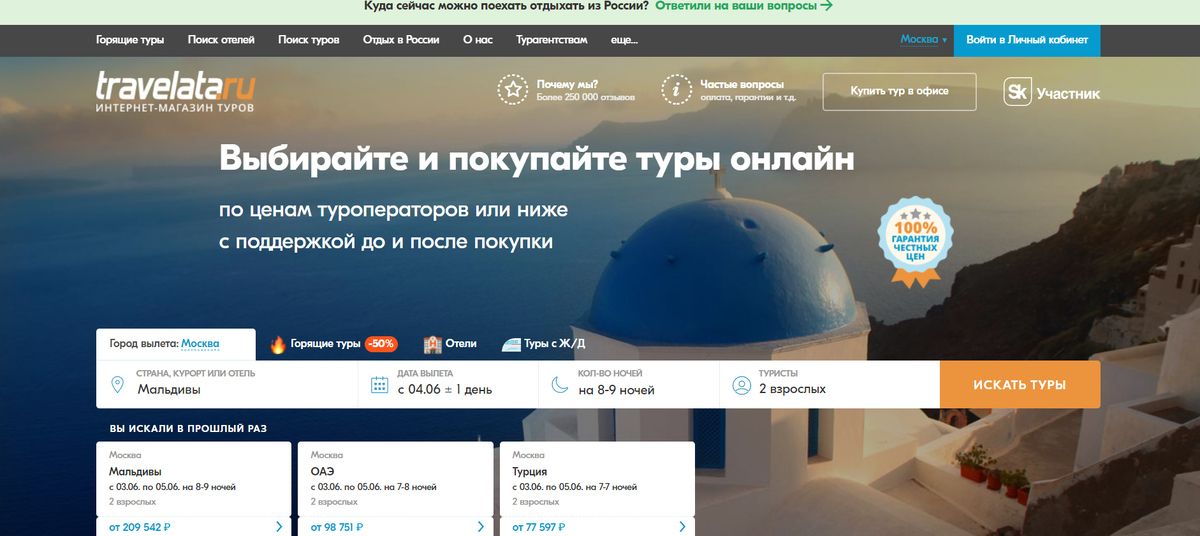Click the flame icon for Горящие туры

(x=277, y=344)
